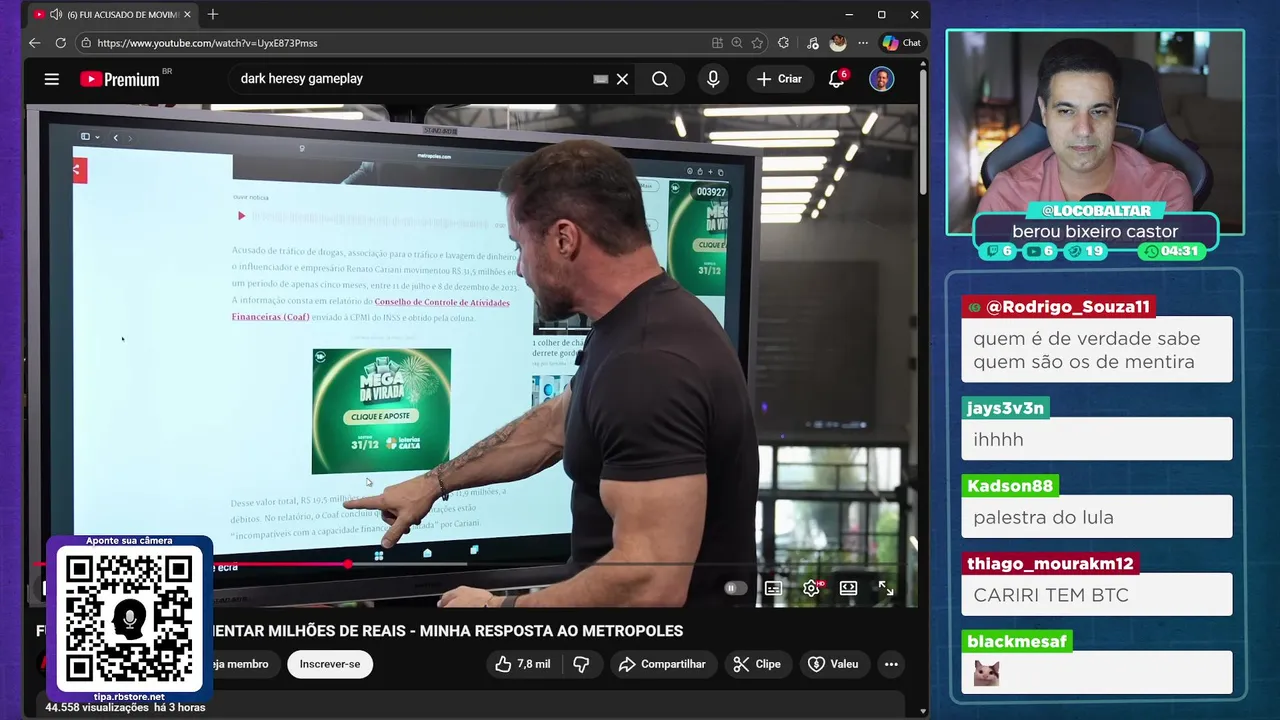Open more actions three-dot menu
The width and height of the screenshot is (1280, 720).
[x=891, y=664]
